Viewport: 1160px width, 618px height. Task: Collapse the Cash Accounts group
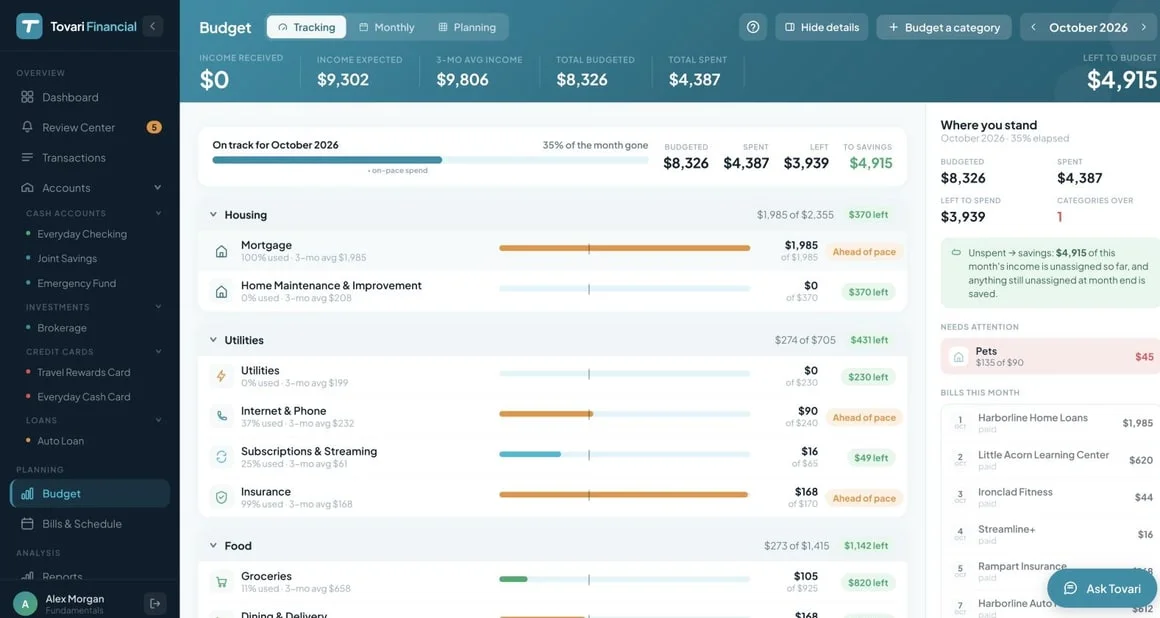[x=158, y=213]
